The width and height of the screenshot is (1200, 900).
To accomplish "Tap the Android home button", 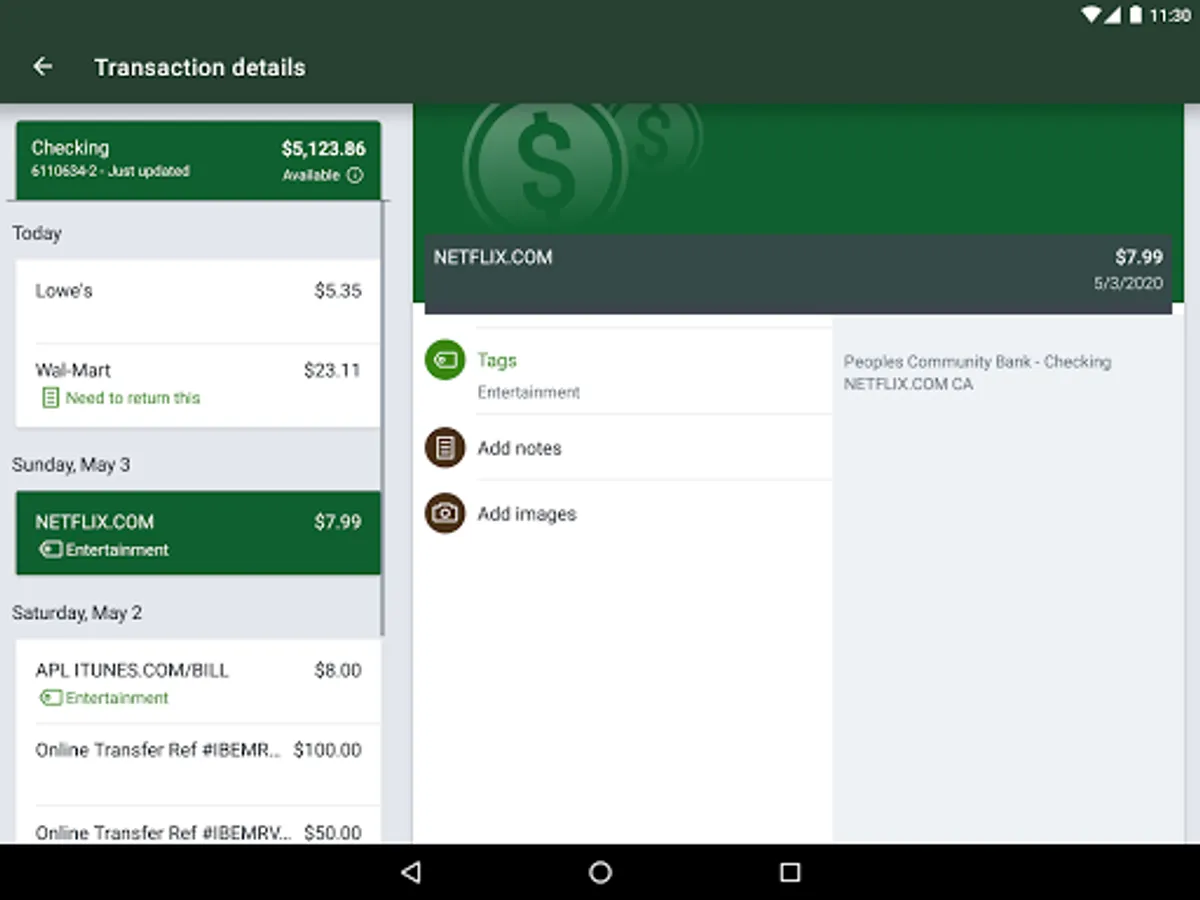I will 600,872.
